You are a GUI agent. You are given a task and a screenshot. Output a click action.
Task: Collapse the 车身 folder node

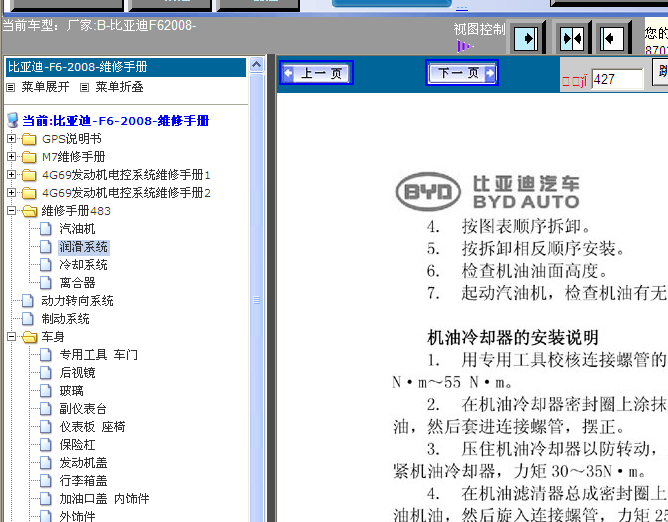point(12,337)
